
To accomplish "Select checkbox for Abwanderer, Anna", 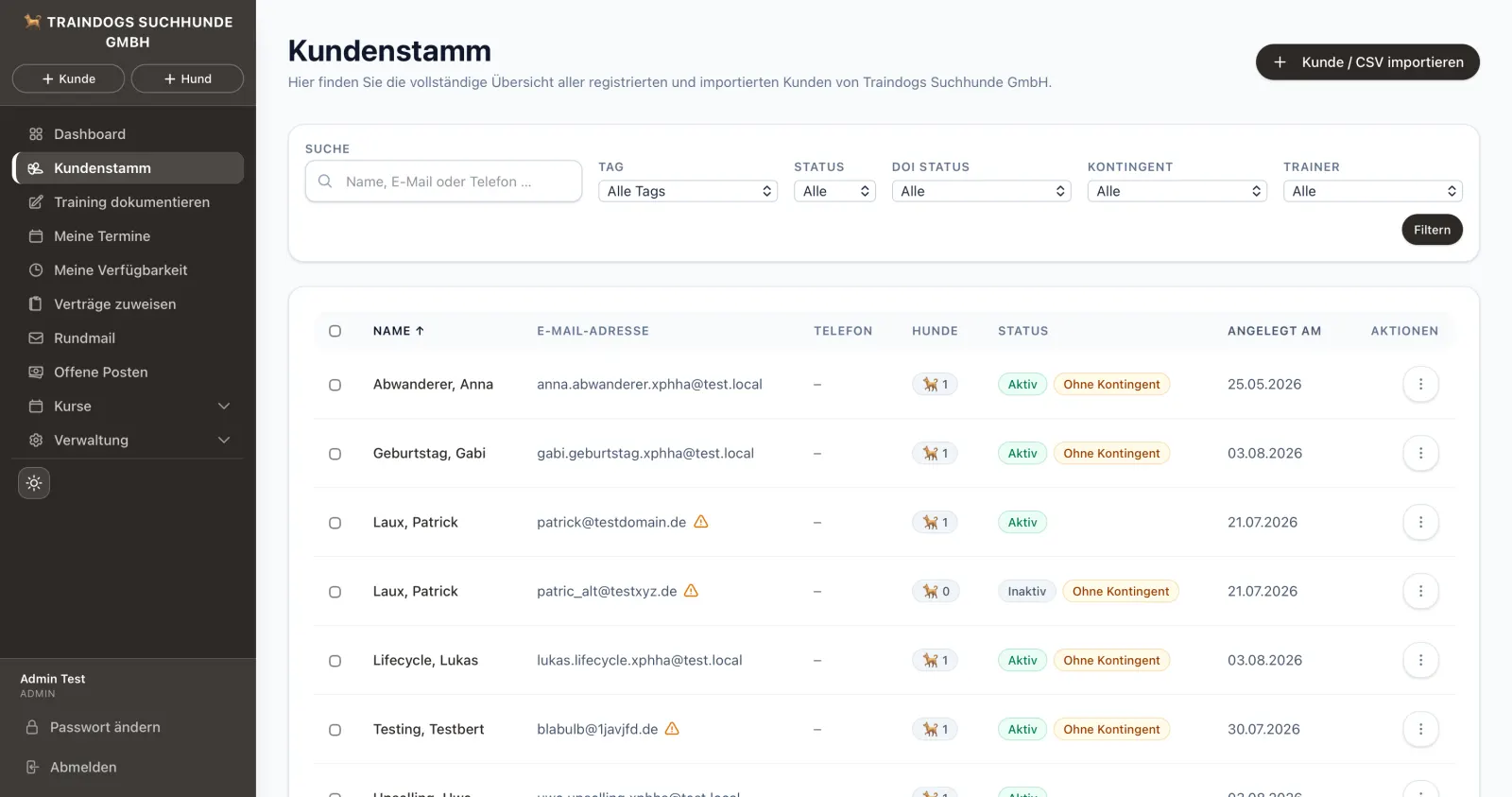I will [x=335, y=385].
